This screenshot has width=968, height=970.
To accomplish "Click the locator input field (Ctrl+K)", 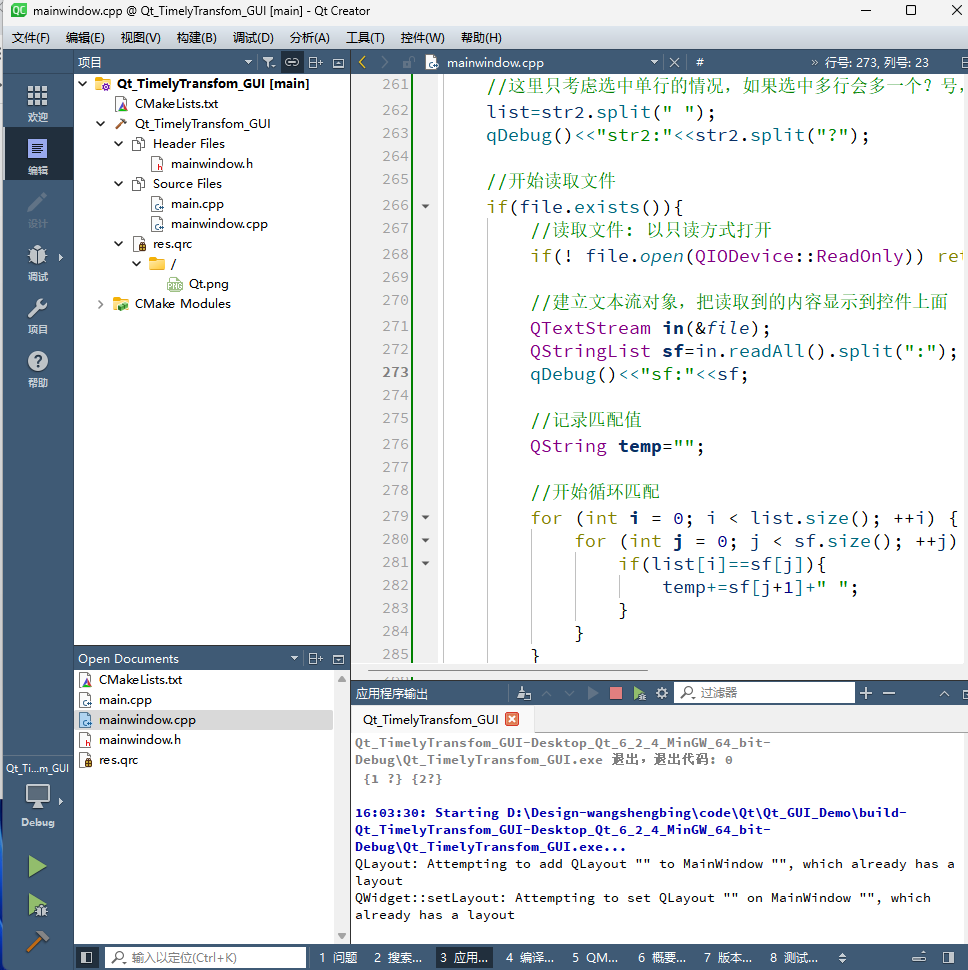I will pyautogui.click(x=206, y=958).
